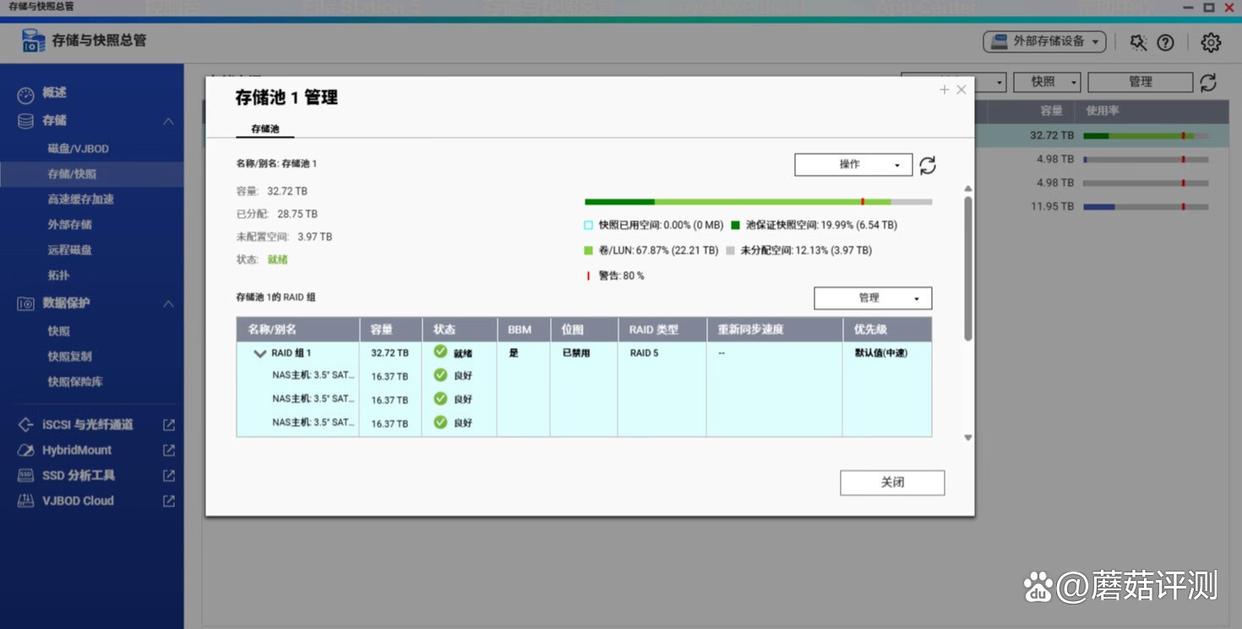Click the storage pool usage bar
This screenshot has width=1242, height=629.
(758, 202)
